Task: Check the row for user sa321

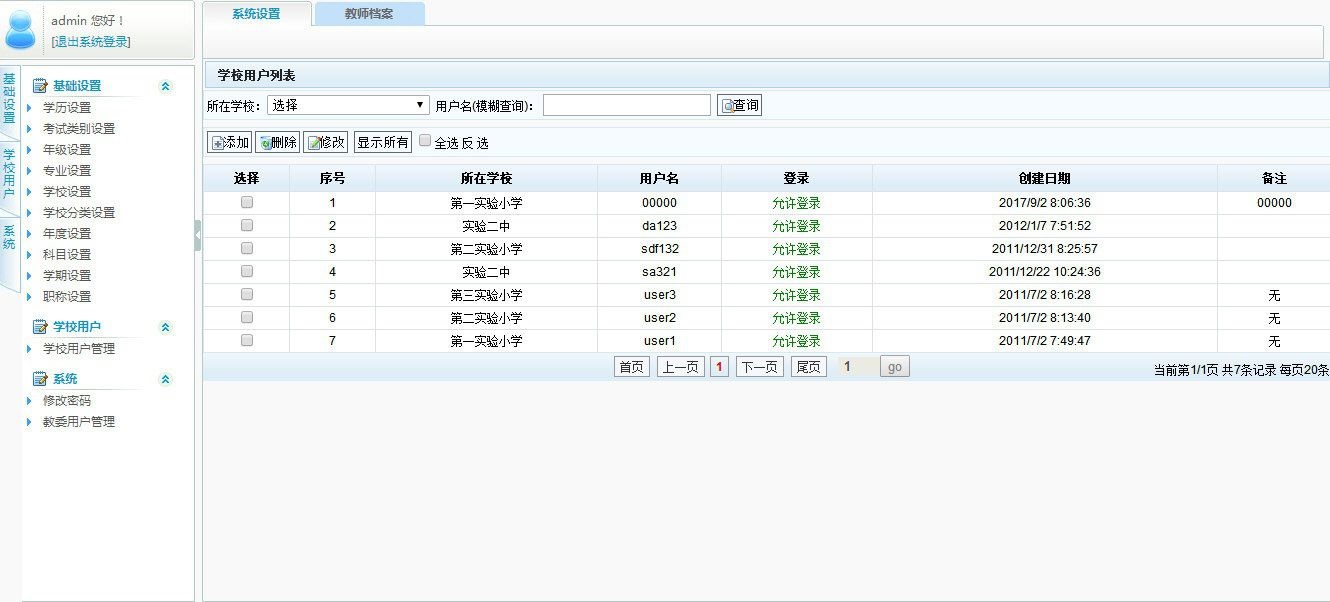Action: 247,271
